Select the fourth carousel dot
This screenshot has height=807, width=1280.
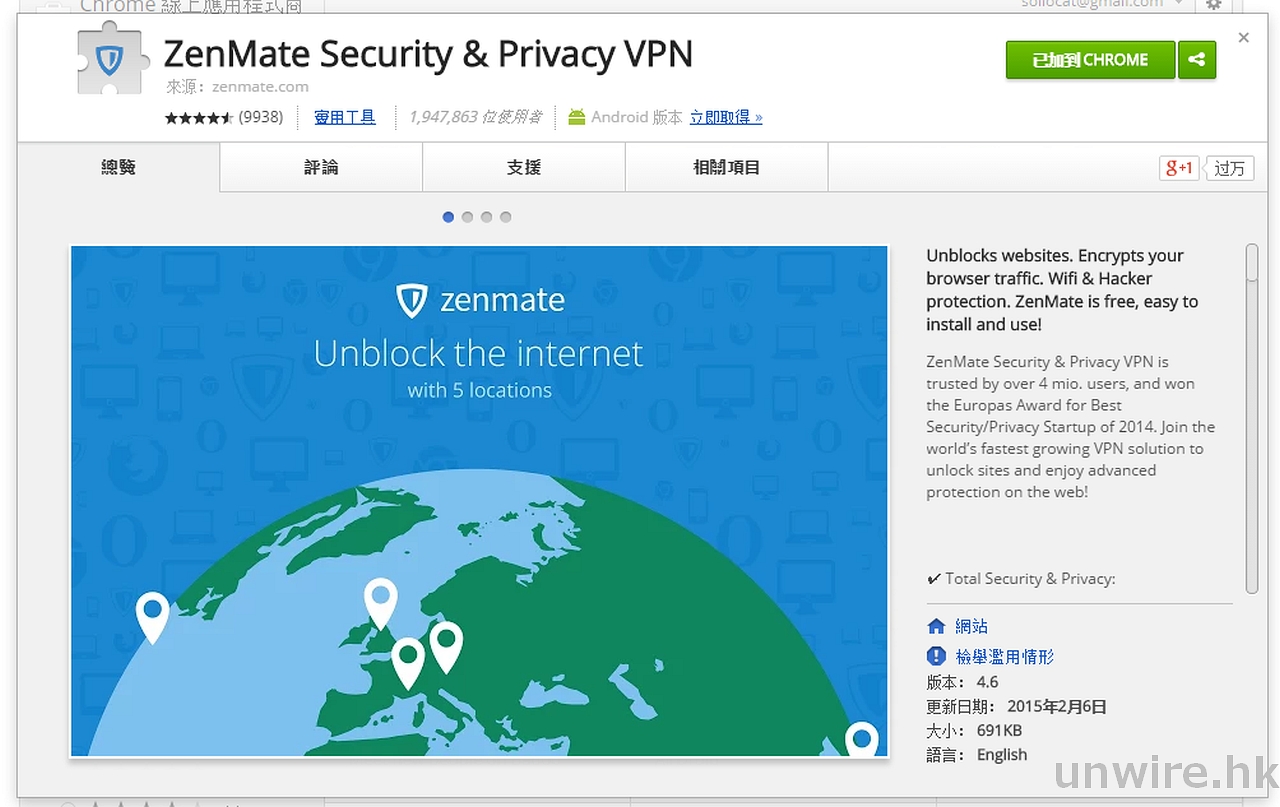pos(506,217)
